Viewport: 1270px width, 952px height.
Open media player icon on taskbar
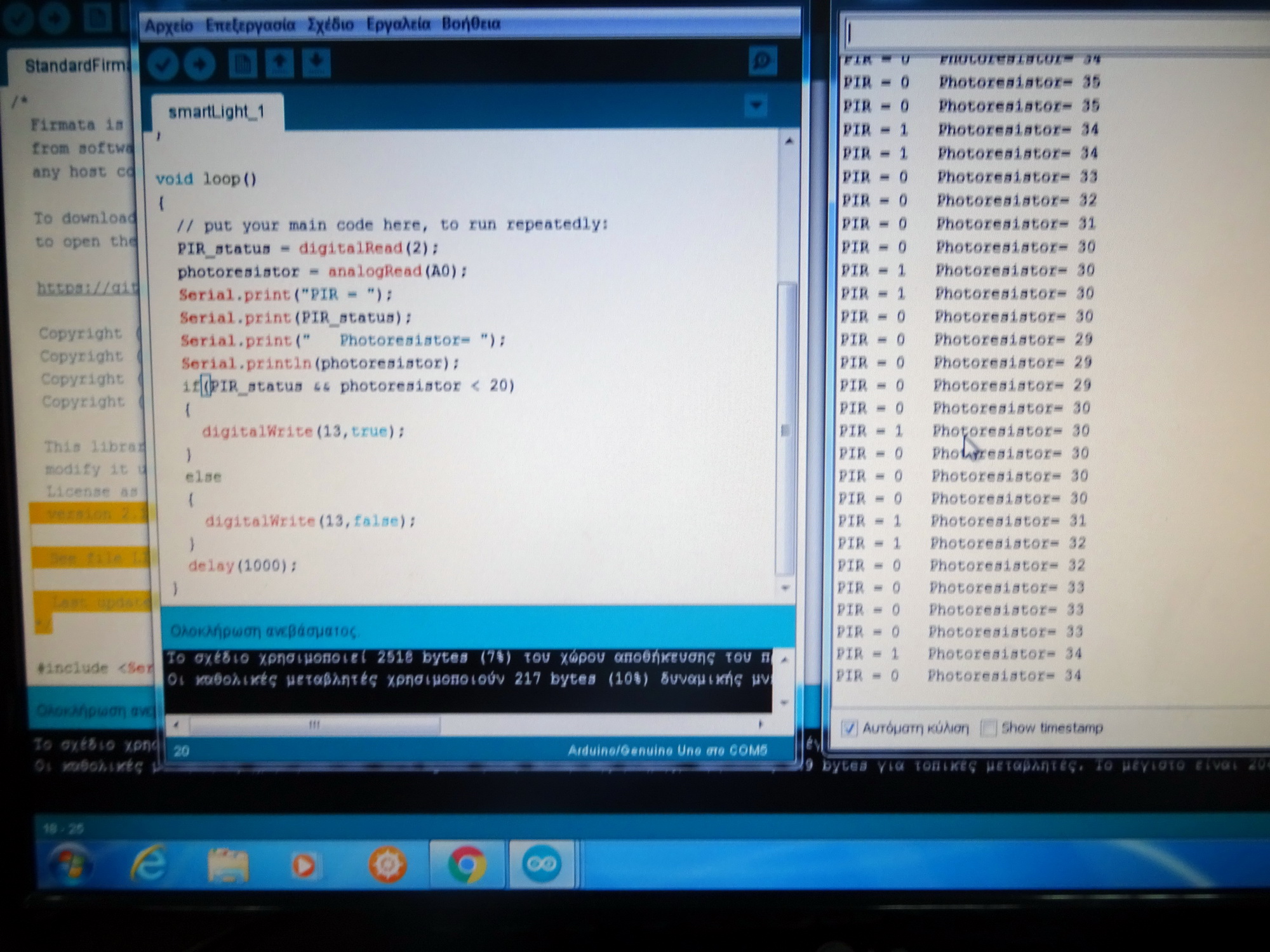304,866
